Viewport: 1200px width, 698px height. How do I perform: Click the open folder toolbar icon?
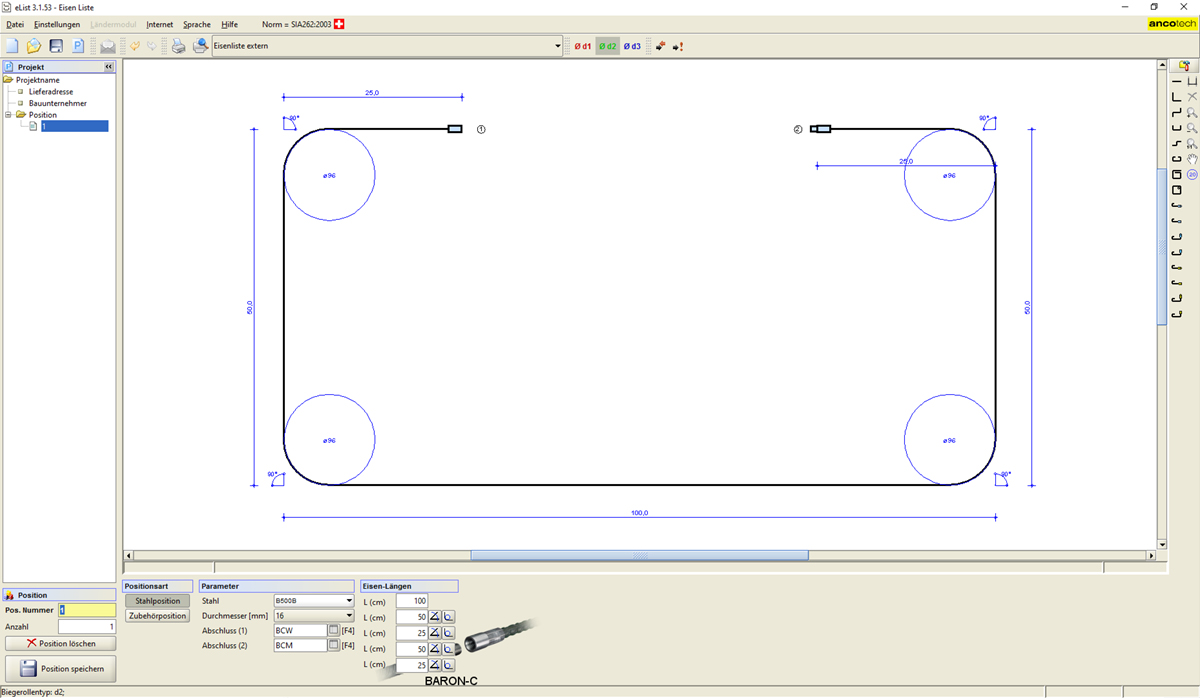pos(34,46)
